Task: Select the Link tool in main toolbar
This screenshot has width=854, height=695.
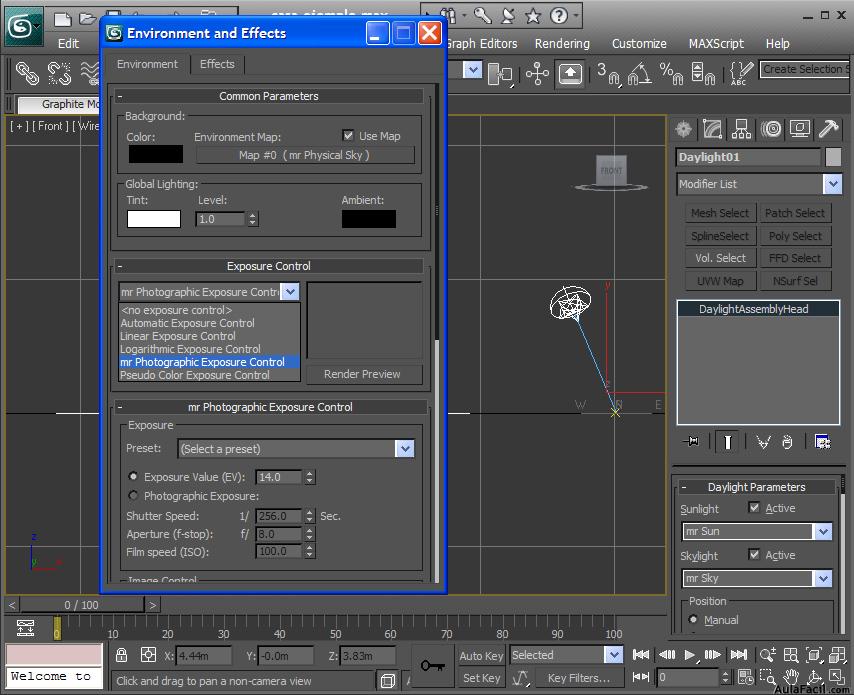Action: point(27,73)
